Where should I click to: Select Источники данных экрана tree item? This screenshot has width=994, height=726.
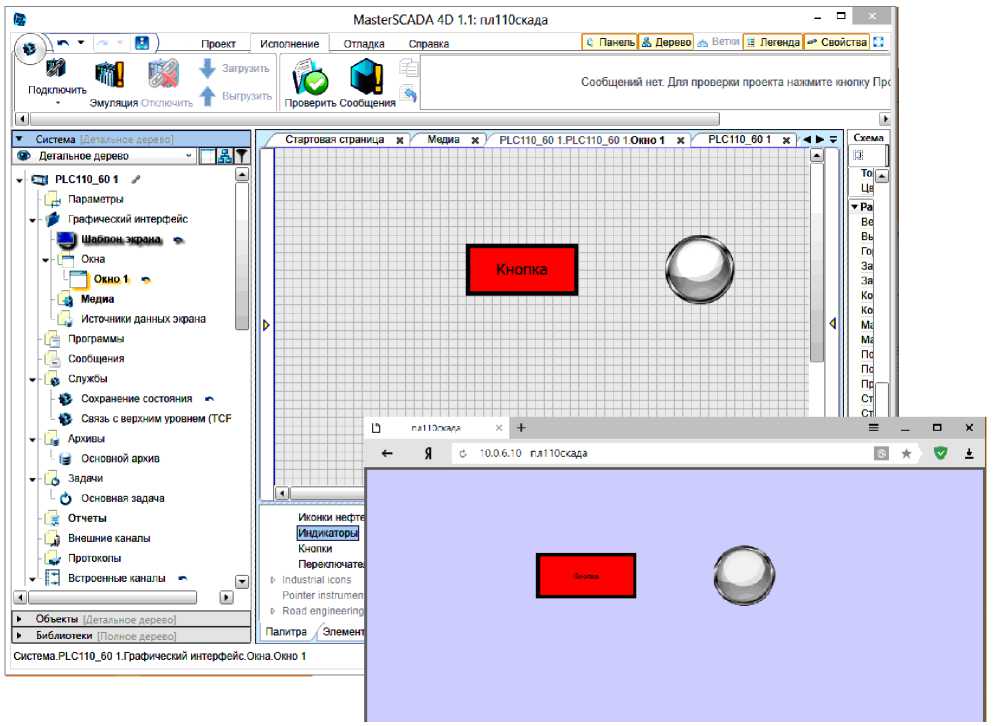pos(143,319)
